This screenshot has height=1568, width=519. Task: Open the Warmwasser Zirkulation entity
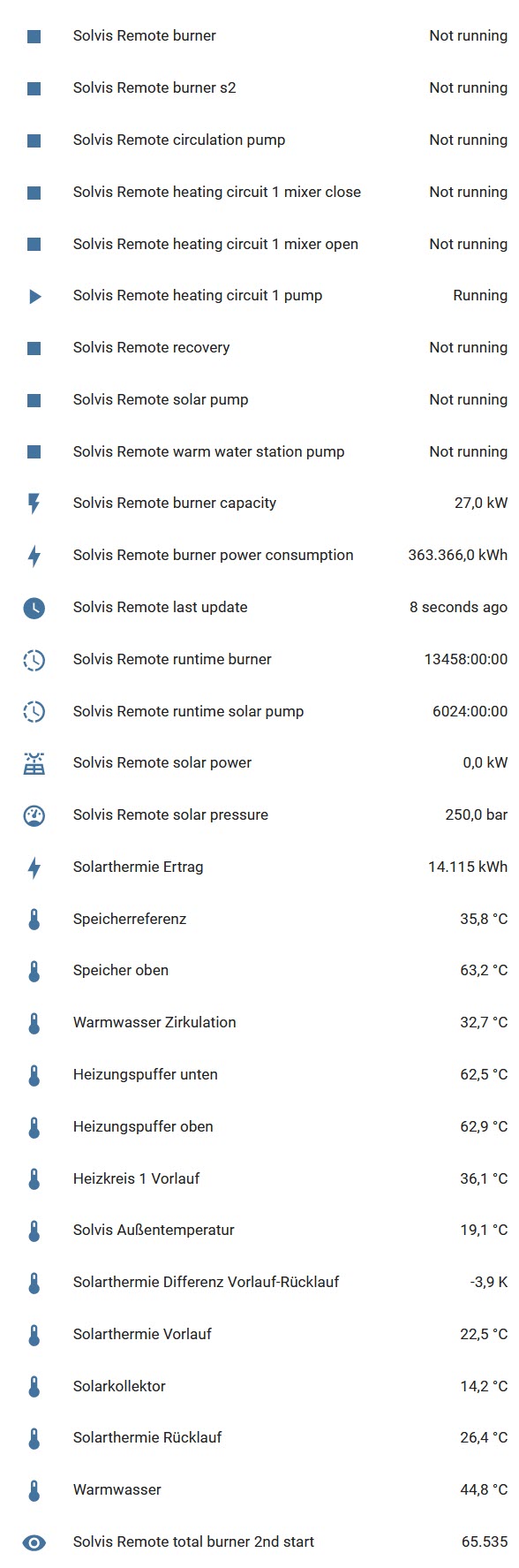tap(154, 1022)
